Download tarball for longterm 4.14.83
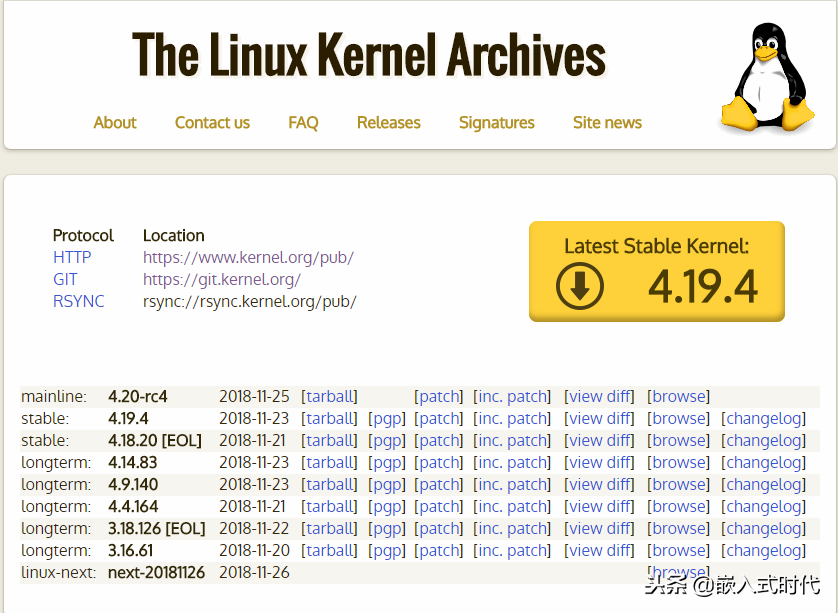Image resolution: width=838 pixels, height=613 pixels. [x=329, y=462]
